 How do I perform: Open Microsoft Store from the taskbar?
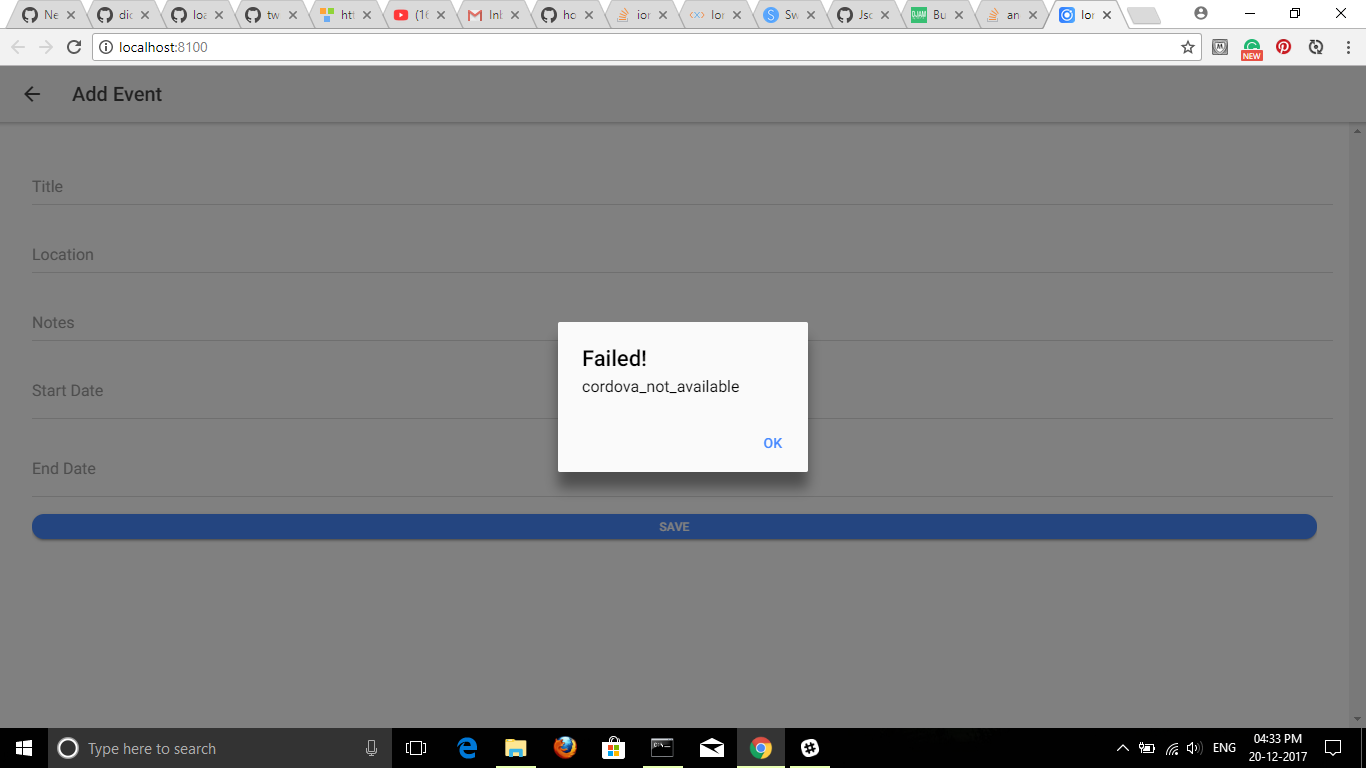(614, 748)
